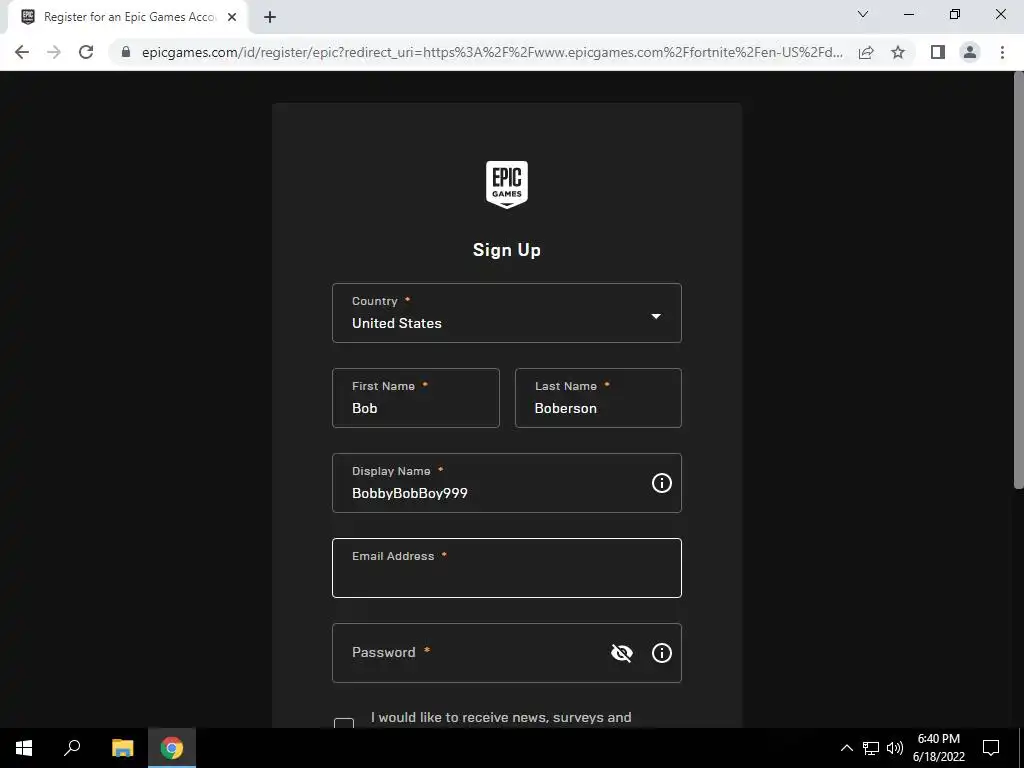
Task: Share this page from address bar
Action: pos(866,52)
